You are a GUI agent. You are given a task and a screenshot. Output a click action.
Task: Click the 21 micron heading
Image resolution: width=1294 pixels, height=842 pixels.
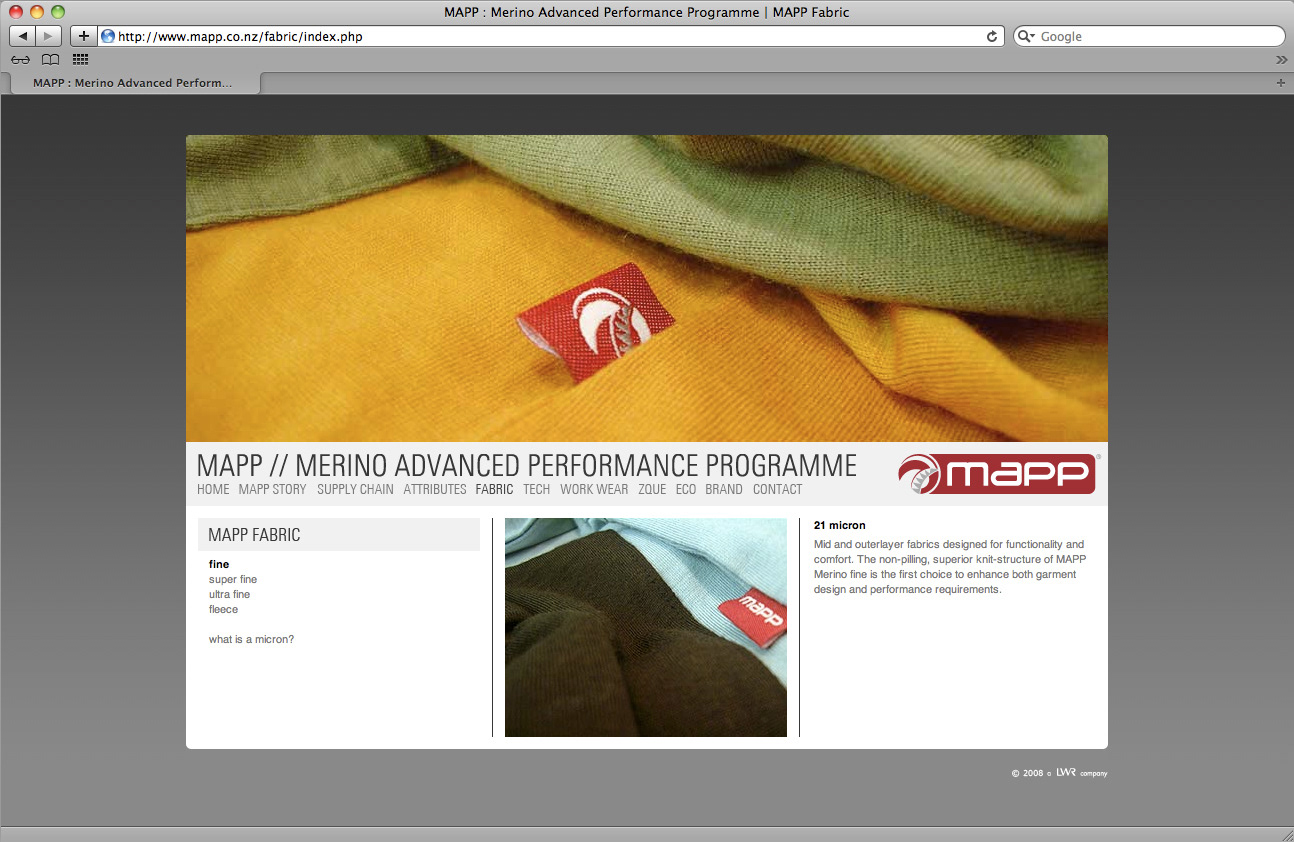(x=839, y=525)
